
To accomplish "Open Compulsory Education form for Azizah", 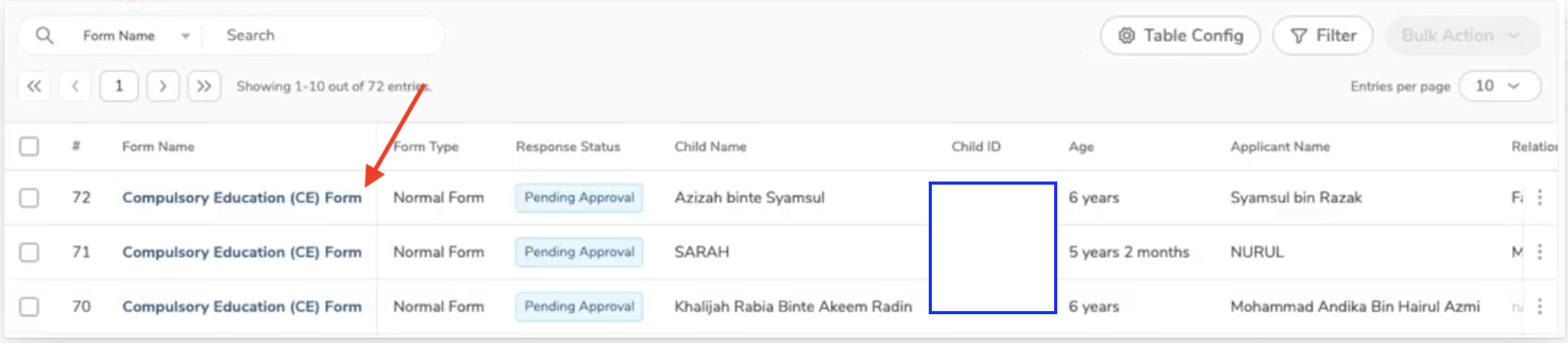I will (242, 198).
